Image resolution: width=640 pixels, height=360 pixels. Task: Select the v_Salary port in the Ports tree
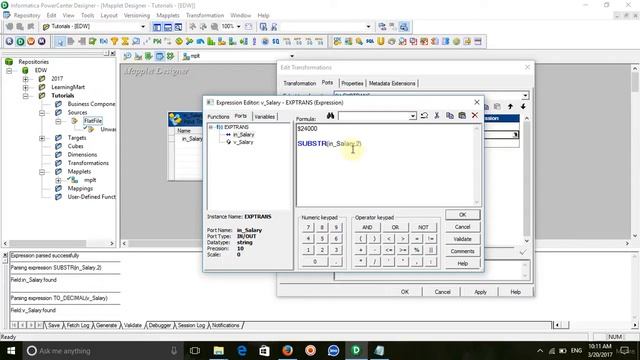pos(243,142)
